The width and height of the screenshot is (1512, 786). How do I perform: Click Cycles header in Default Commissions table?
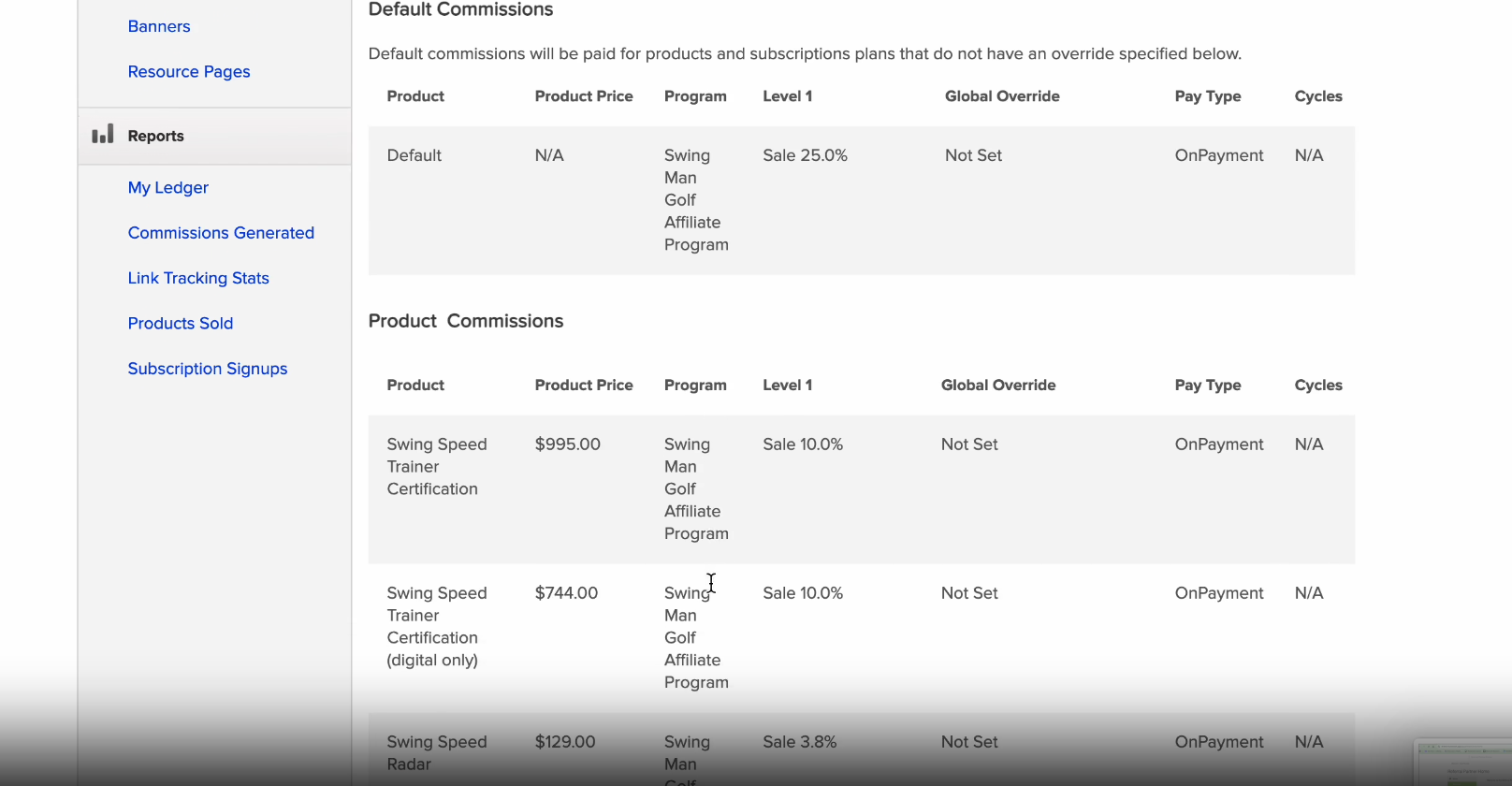(x=1318, y=96)
